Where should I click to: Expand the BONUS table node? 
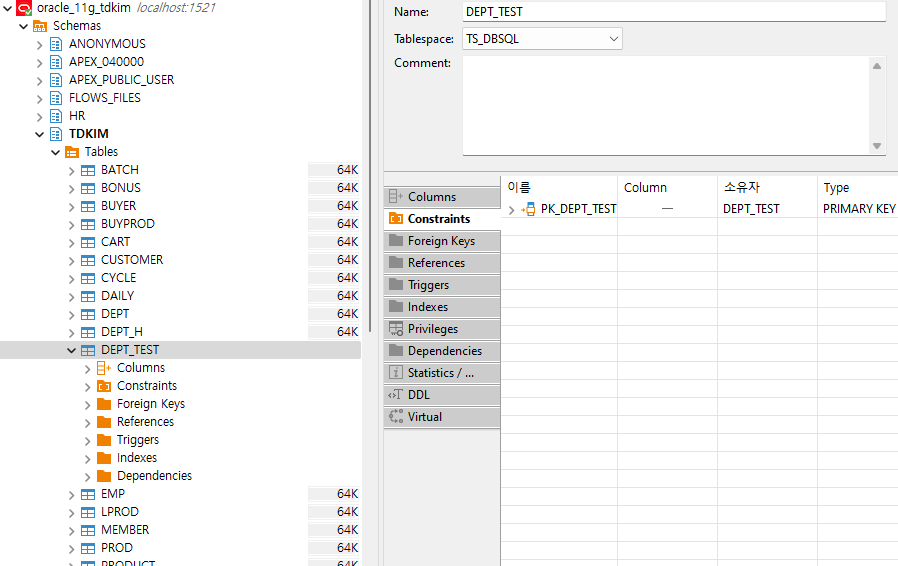(72, 189)
